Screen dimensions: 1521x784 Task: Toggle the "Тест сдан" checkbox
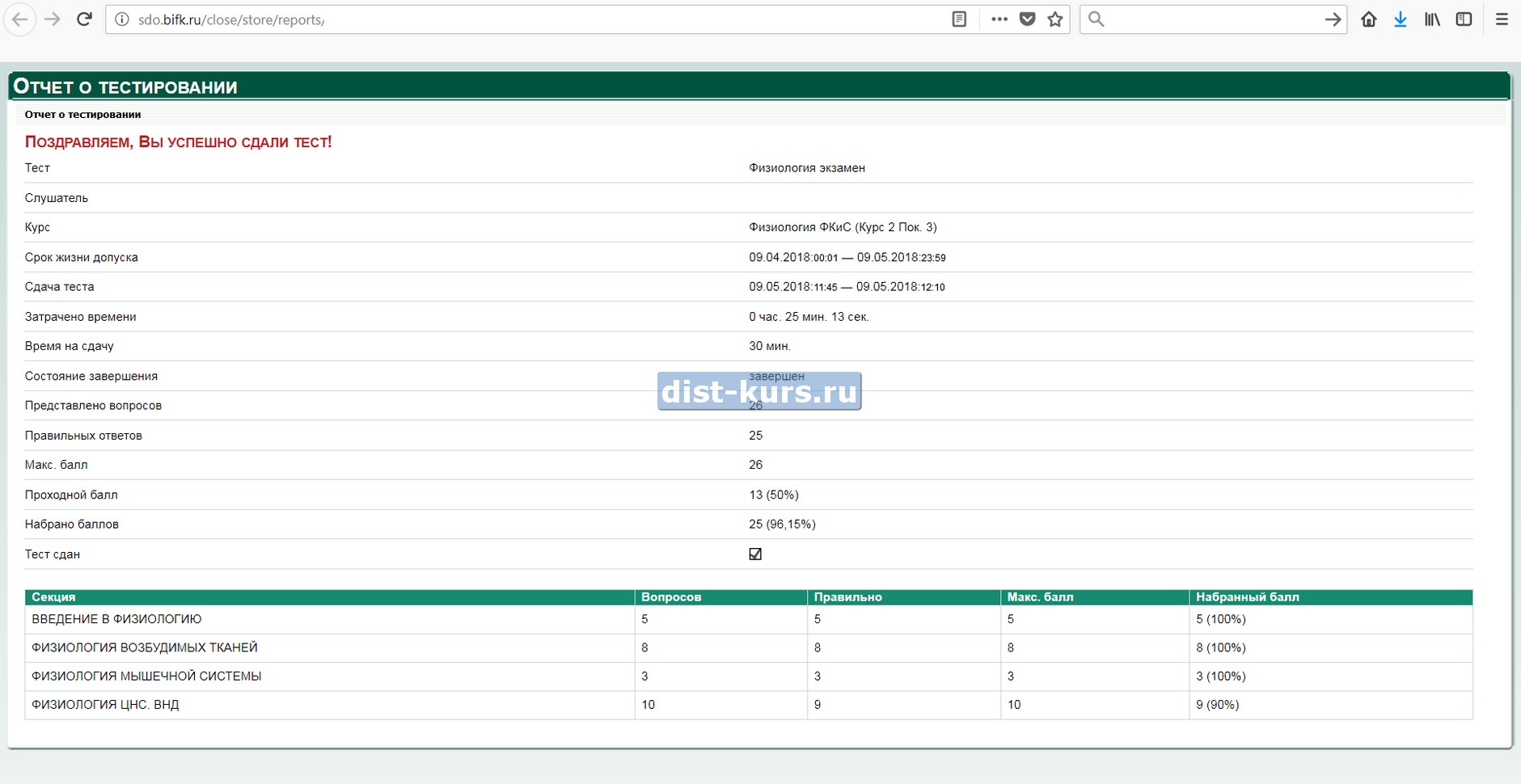pos(755,554)
